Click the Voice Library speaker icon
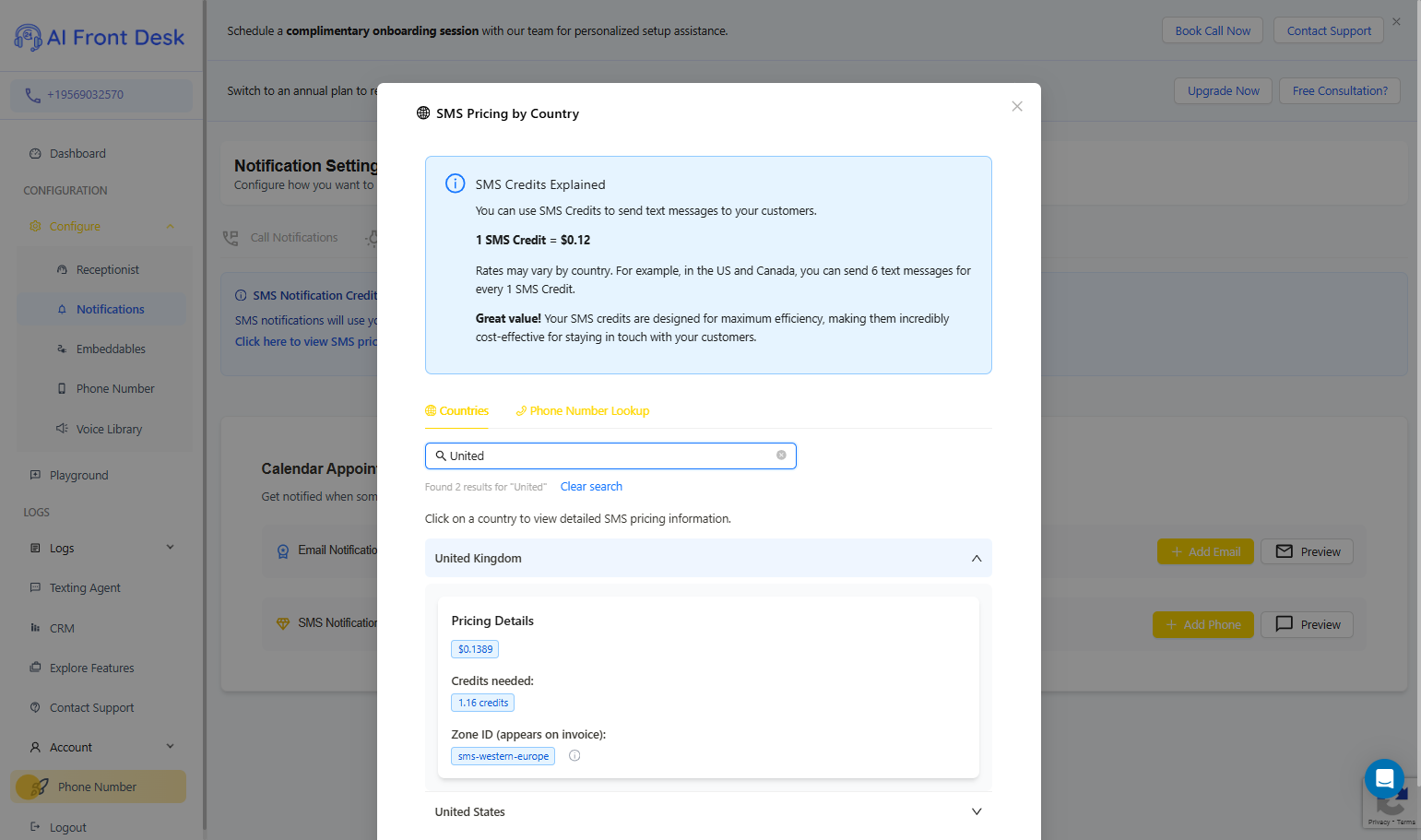The width and height of the screenshot is (1421, 840). (62, 429)
